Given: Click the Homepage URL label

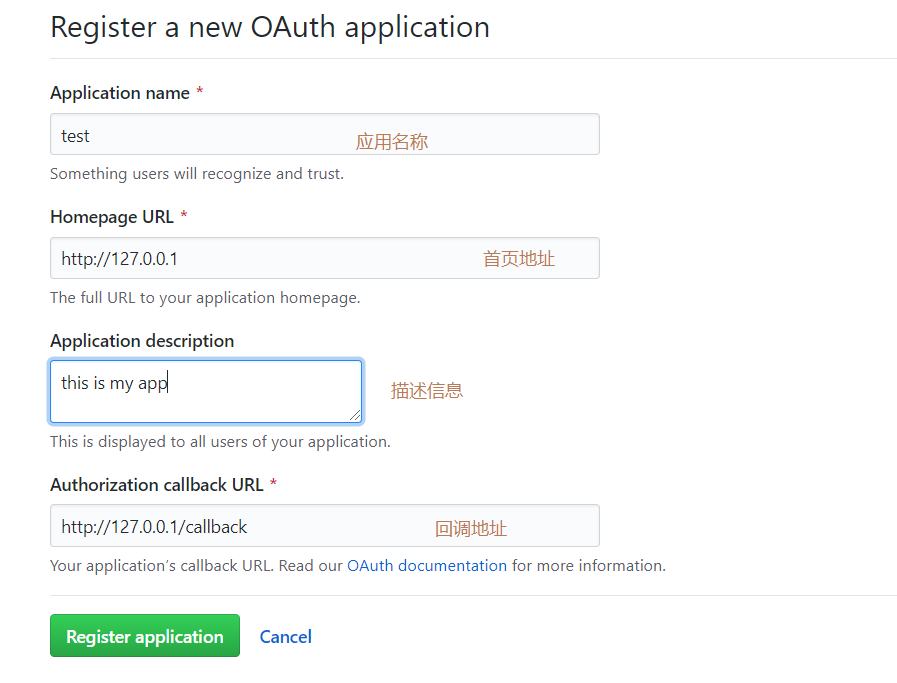Looking at the screenshot, I should [x=110, y=216].
